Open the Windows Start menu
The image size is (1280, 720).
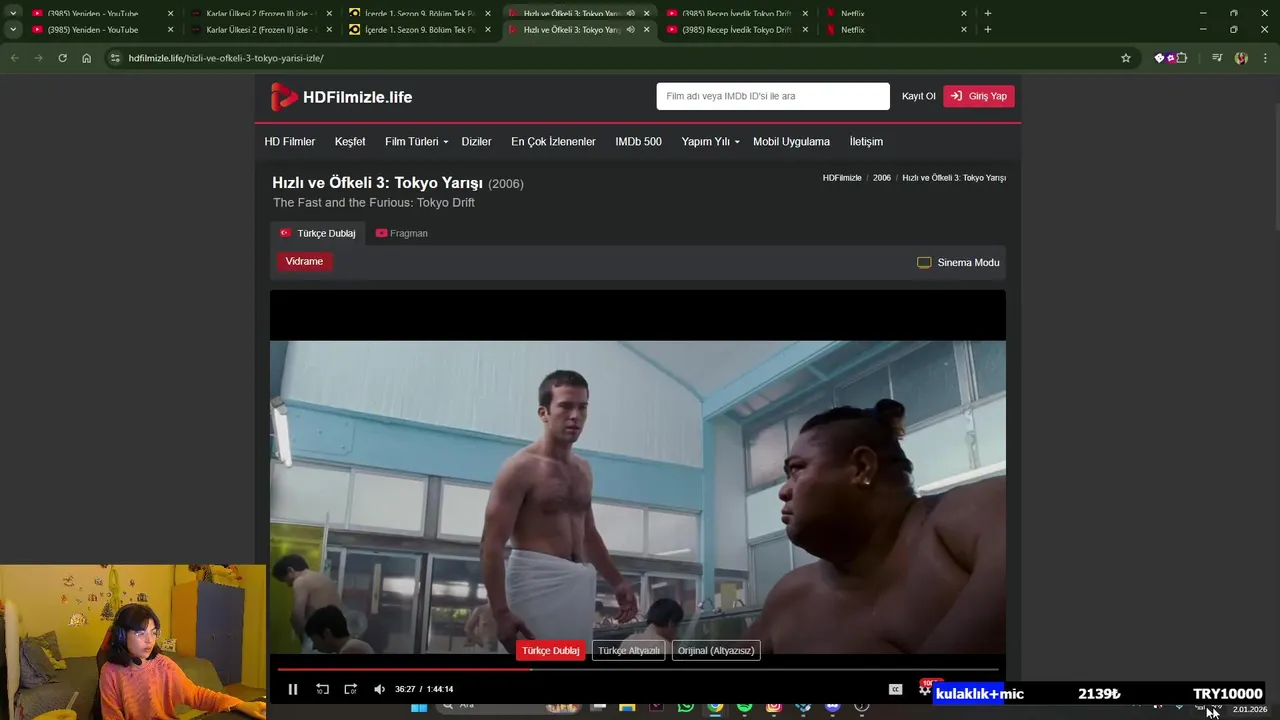[x=419, y=707]
